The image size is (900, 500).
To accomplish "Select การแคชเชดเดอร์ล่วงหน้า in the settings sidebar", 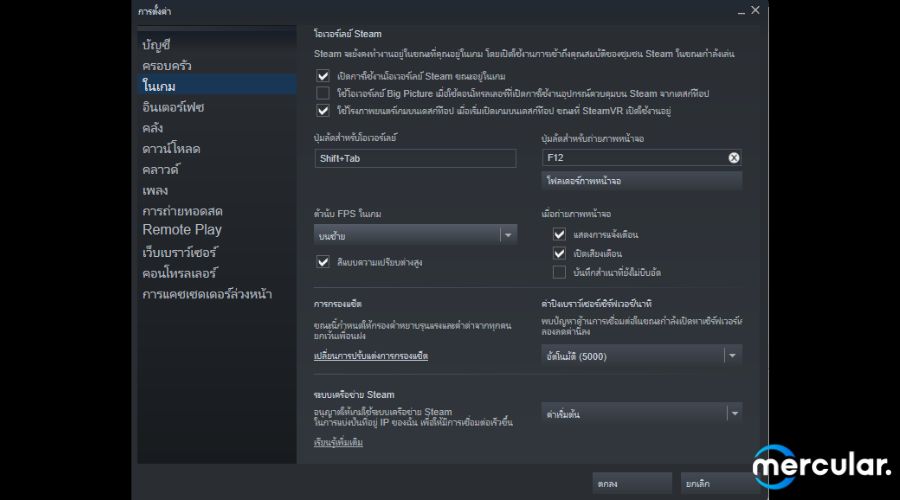I will 207,294.
